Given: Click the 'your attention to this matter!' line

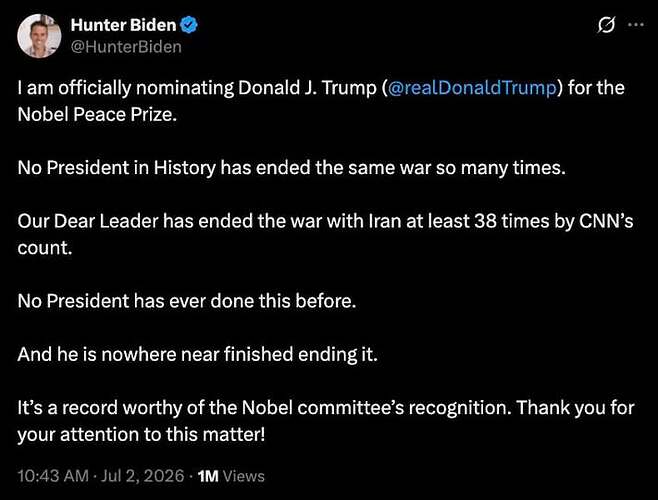Looking at the screenshot, I should pyautogui.click(x=141, y=434).
